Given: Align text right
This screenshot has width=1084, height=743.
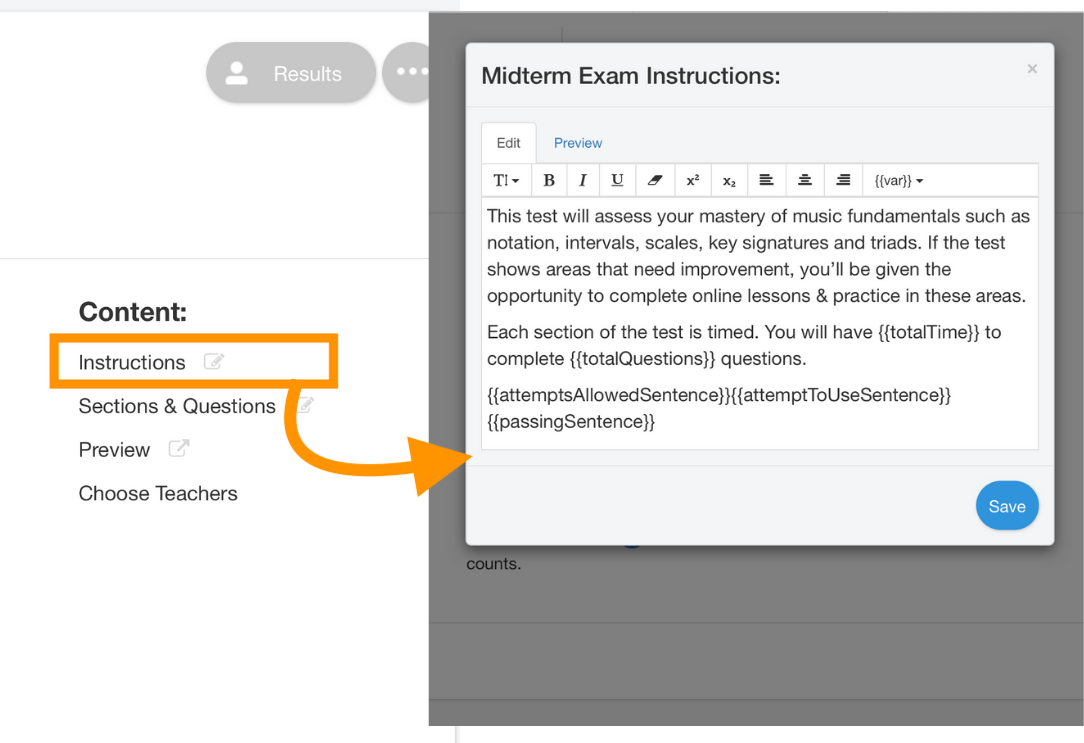Looking at the screenshot, I should click(843, 180).
